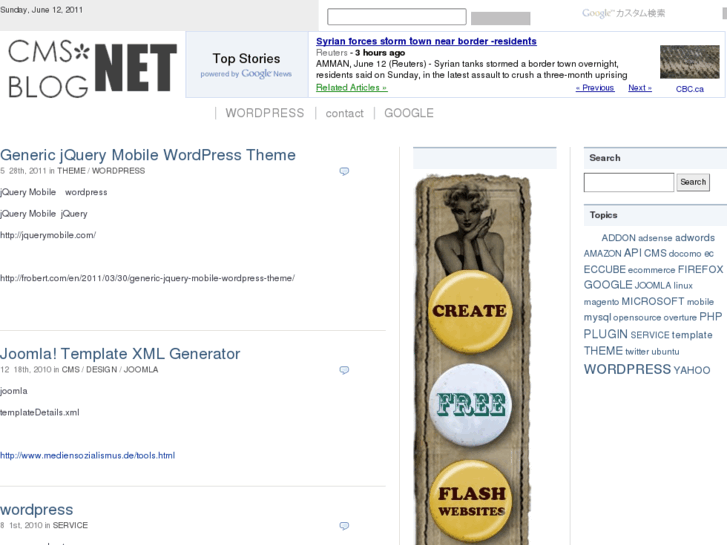Screen dimensions: 727x545
Task: Open the WORDPRESS menu item
Action: [x=265, y=113]
